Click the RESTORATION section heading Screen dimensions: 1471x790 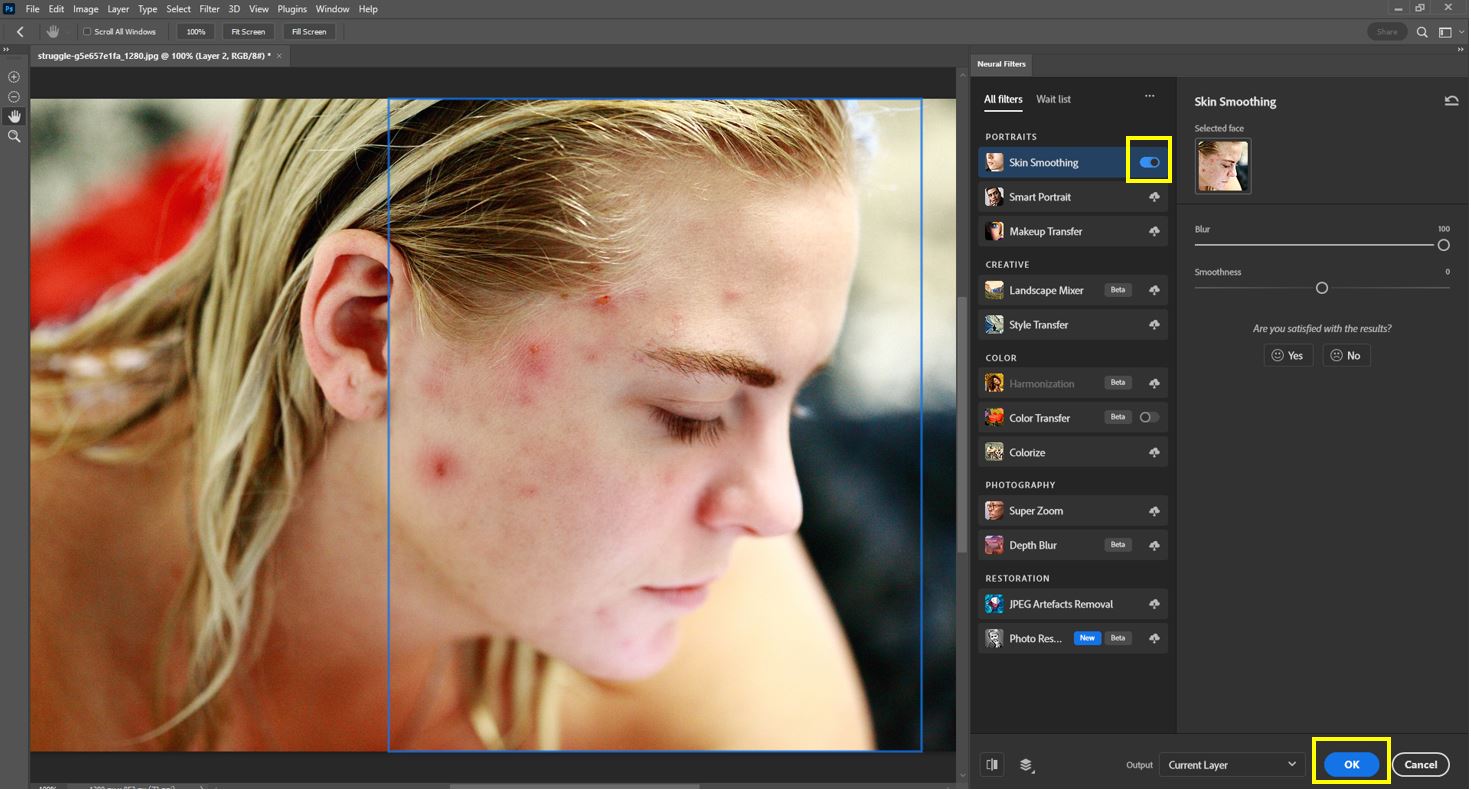tap(1017, 579)
